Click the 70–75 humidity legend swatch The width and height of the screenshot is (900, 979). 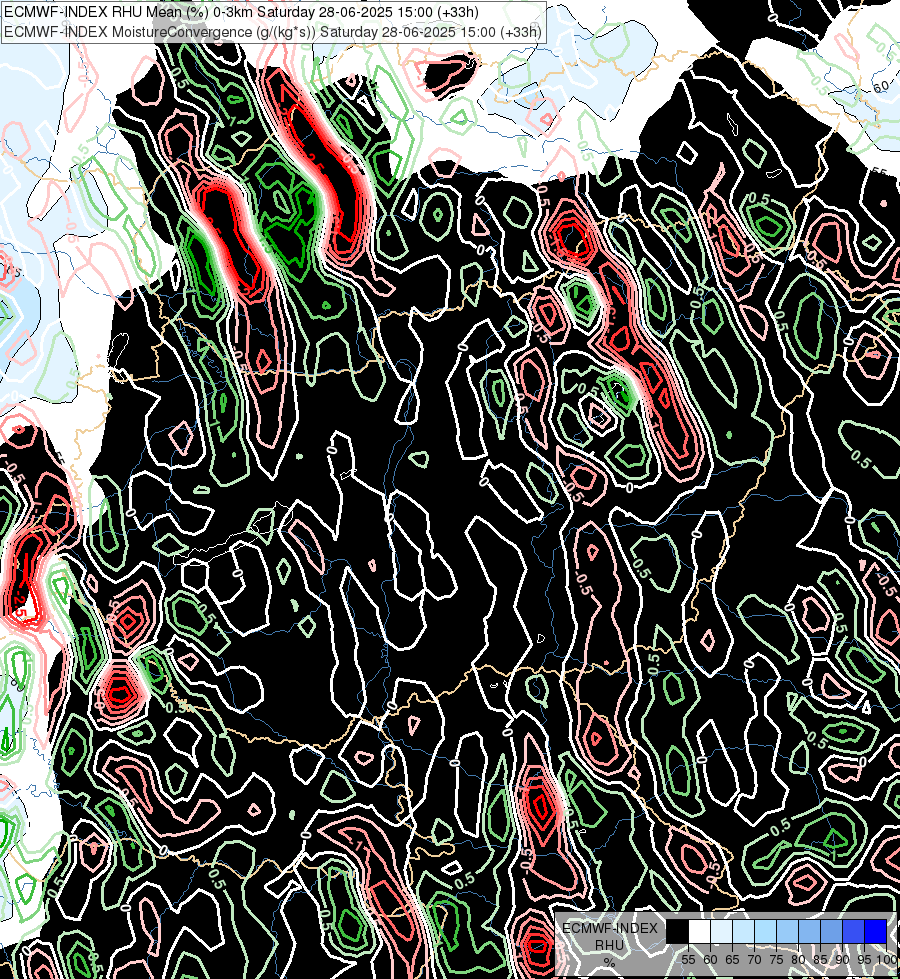pyautogui.click(x=765, y=932)
